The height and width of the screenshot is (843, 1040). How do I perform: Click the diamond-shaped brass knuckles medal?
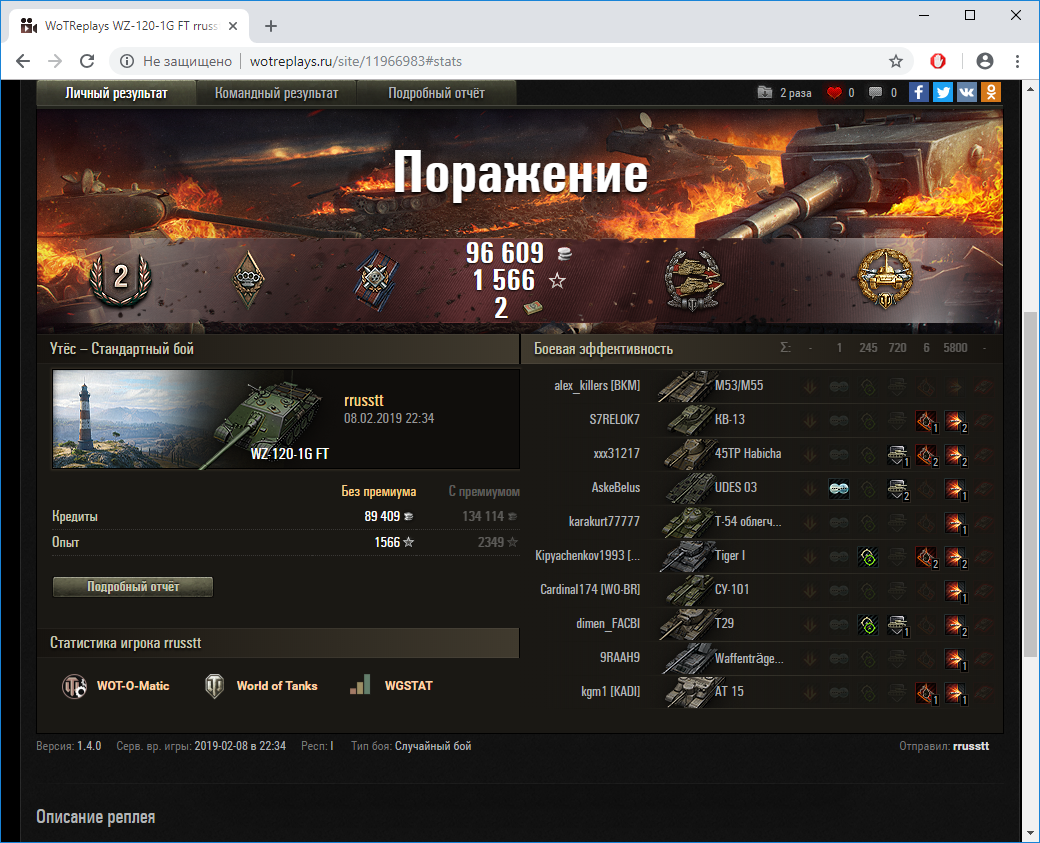click(248, 279)
